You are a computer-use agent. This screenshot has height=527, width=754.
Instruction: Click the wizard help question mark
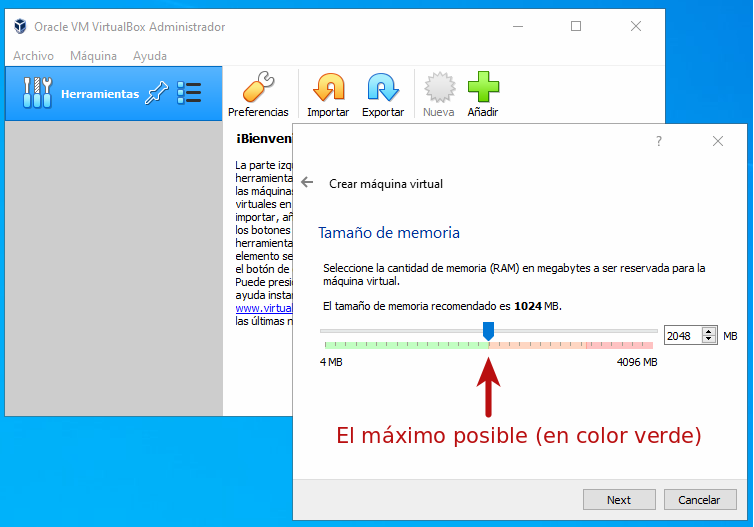(x=659, y=141)
